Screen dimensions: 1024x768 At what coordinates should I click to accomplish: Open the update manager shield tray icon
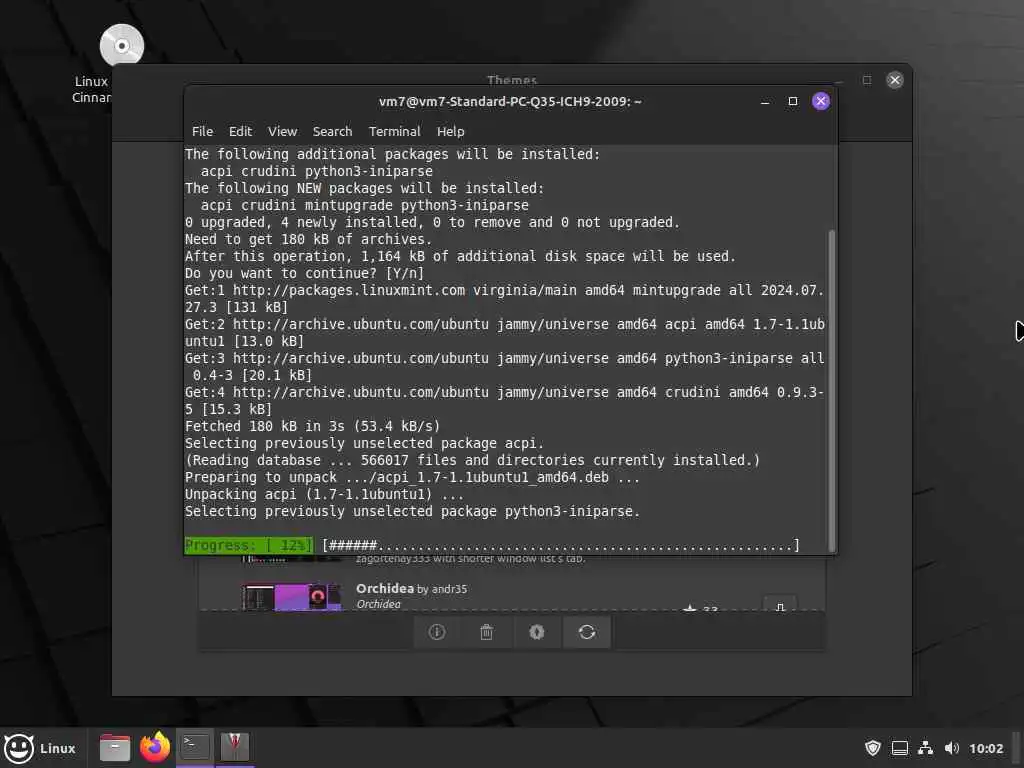872,748
